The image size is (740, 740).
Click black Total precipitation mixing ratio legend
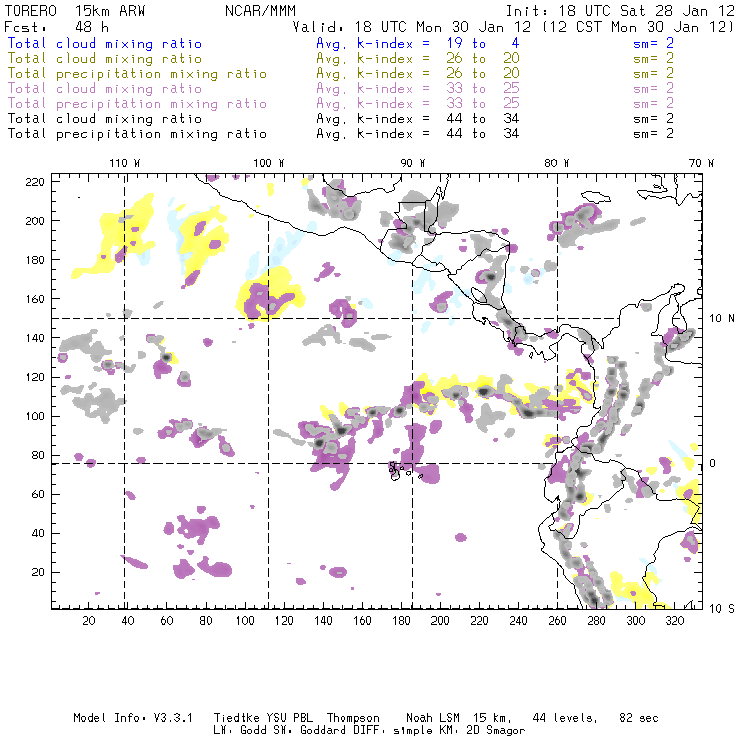pyautogui.click(x=137, y=134)
